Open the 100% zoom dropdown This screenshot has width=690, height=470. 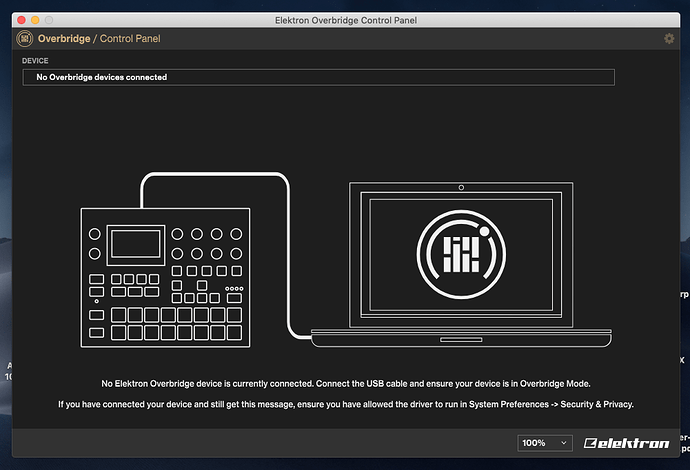[545, 442]
